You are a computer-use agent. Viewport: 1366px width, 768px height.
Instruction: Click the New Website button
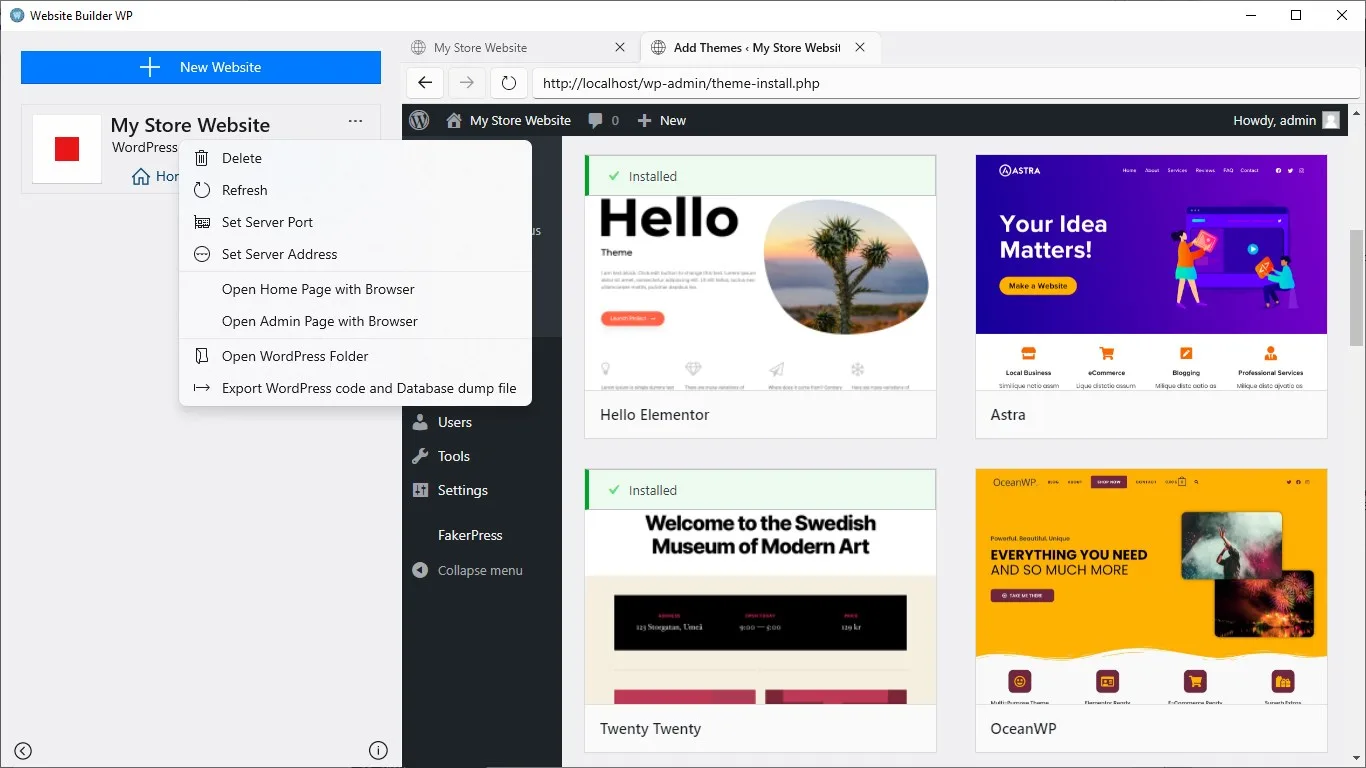[x=201, y=67]
